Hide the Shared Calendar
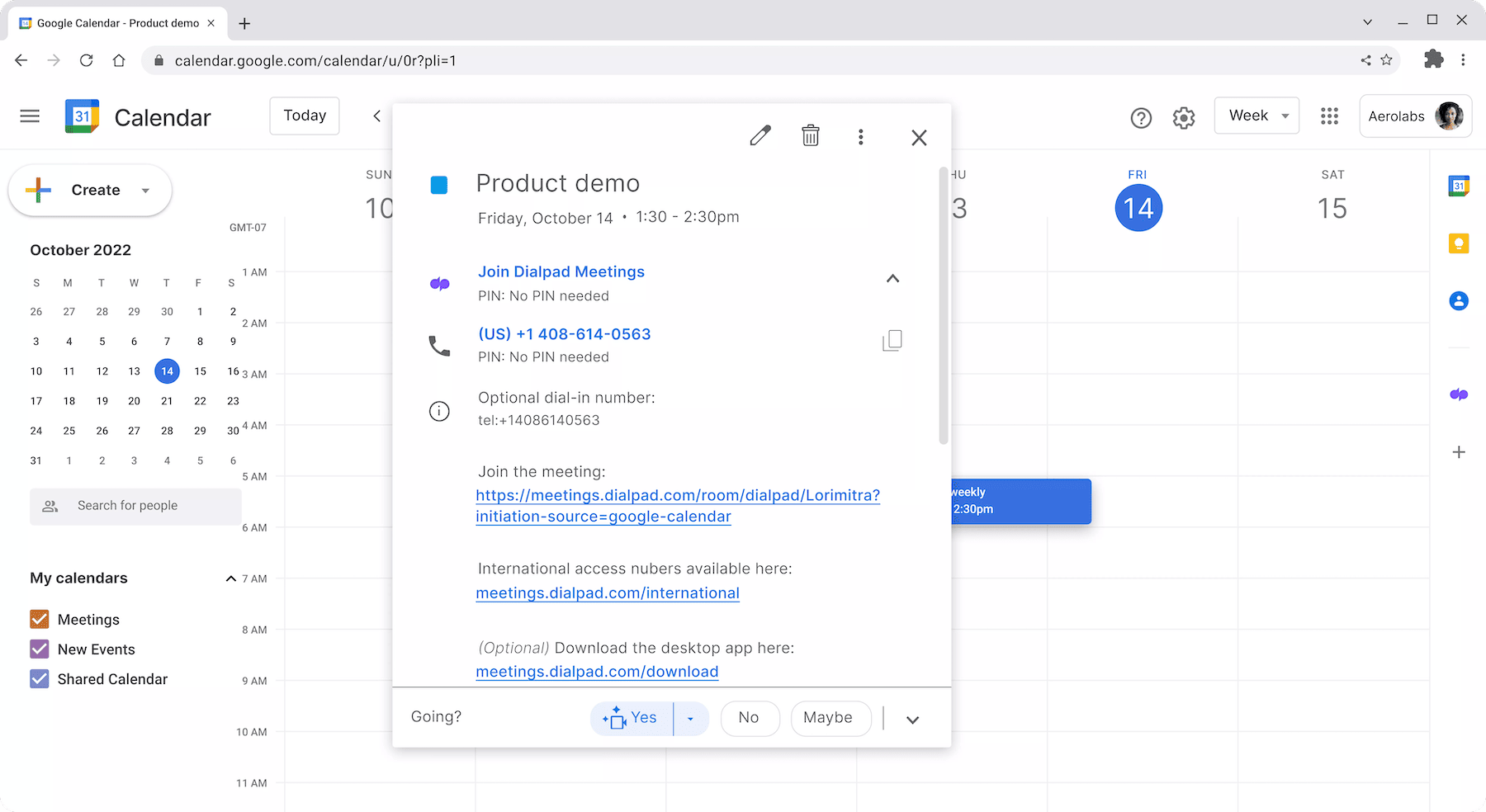The image size is (1486, 812). coord(39,678)
